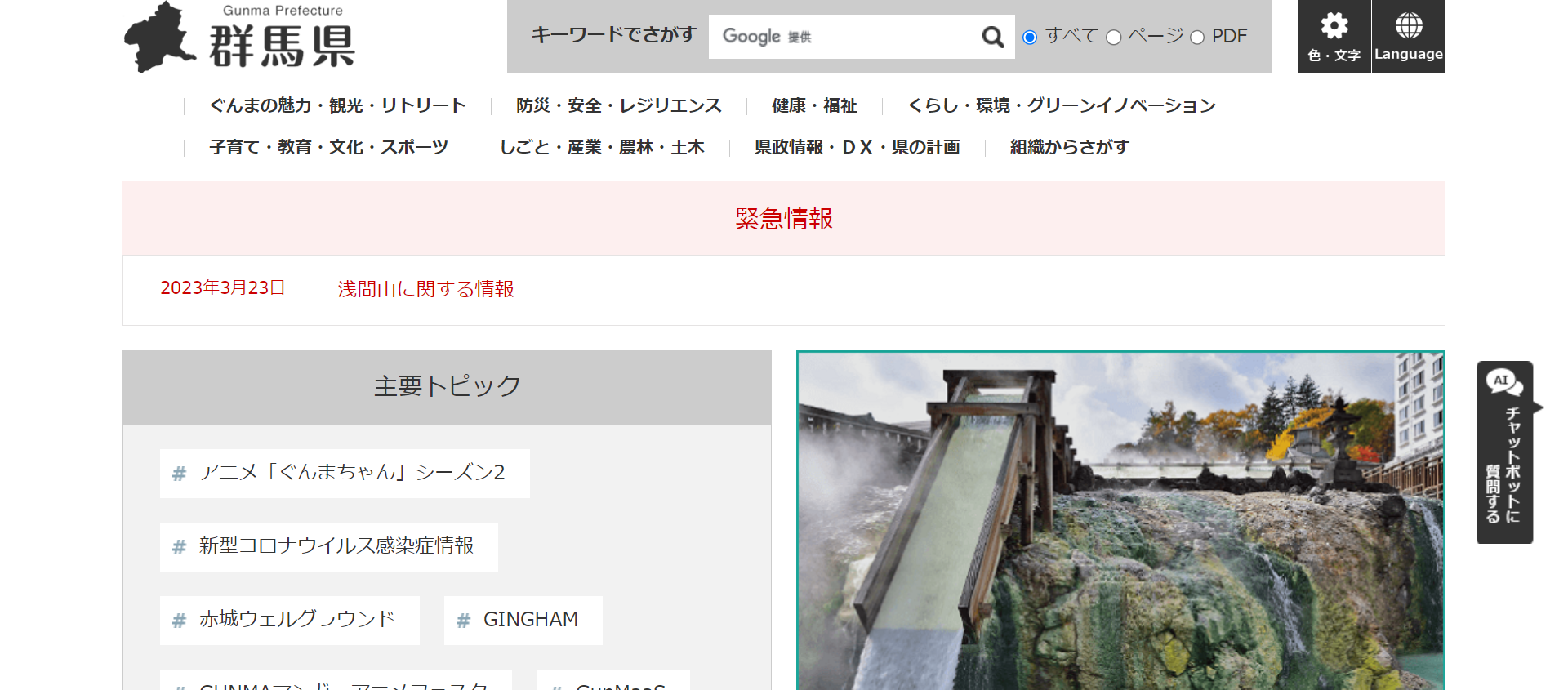
Task: Open しごと・産業・農林・土木 menu
Action: [602, 147]
